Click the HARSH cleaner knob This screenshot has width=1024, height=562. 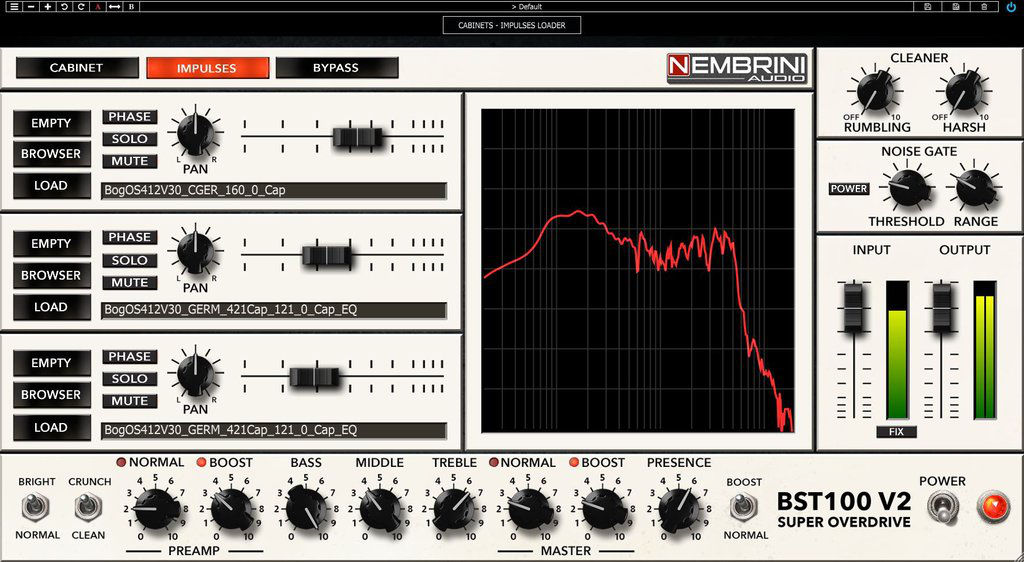click(x=964, y=92)
